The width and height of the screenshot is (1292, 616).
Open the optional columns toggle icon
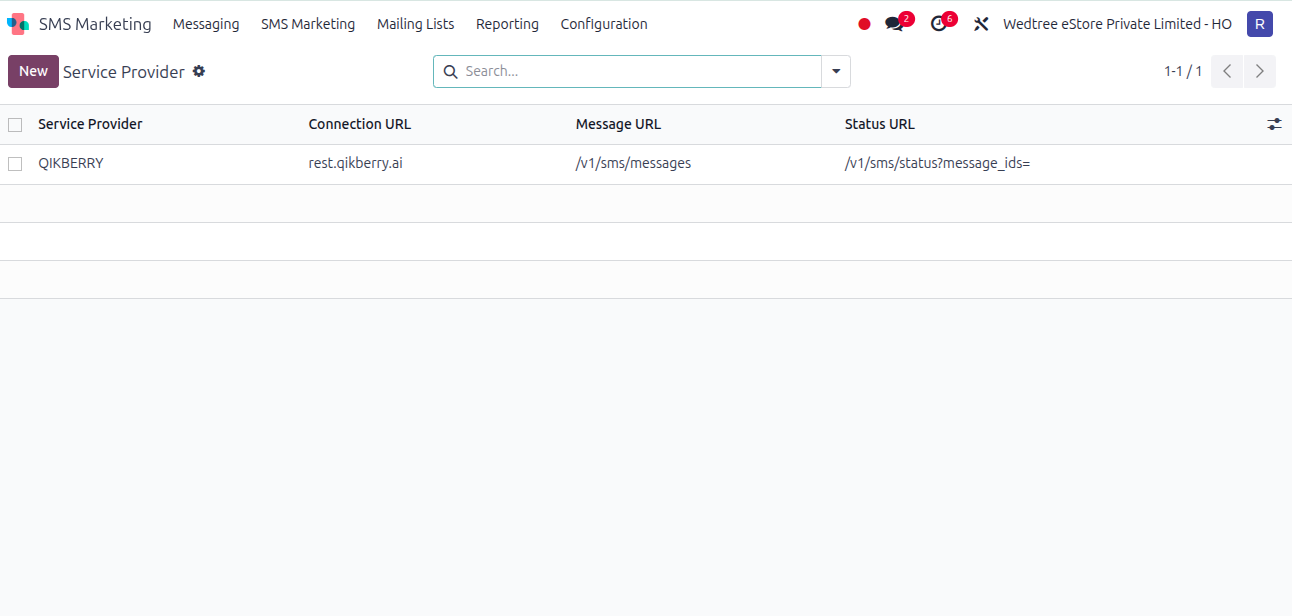(1274, 123)
